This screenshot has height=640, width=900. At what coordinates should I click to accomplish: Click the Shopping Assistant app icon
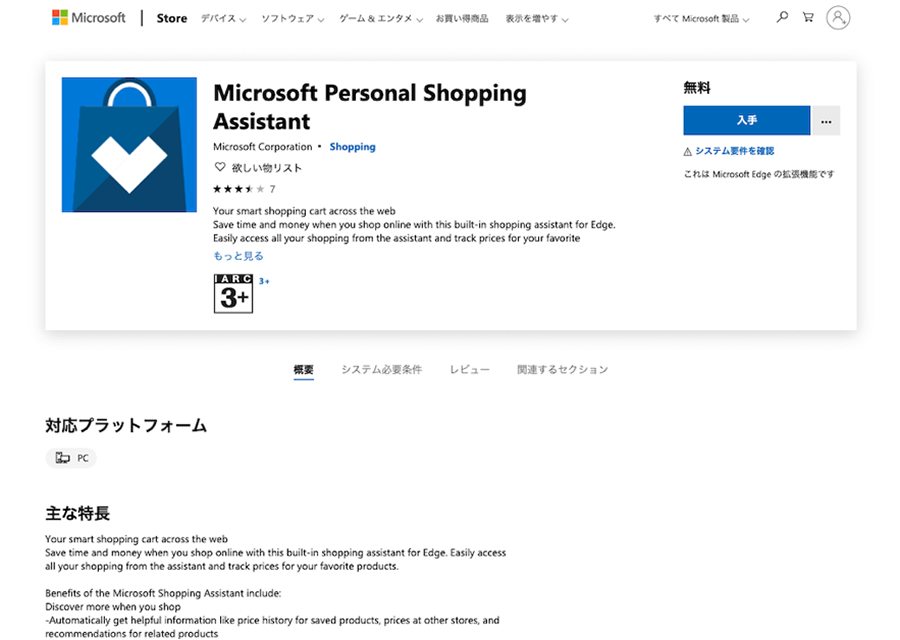click(x=128, y=145)
